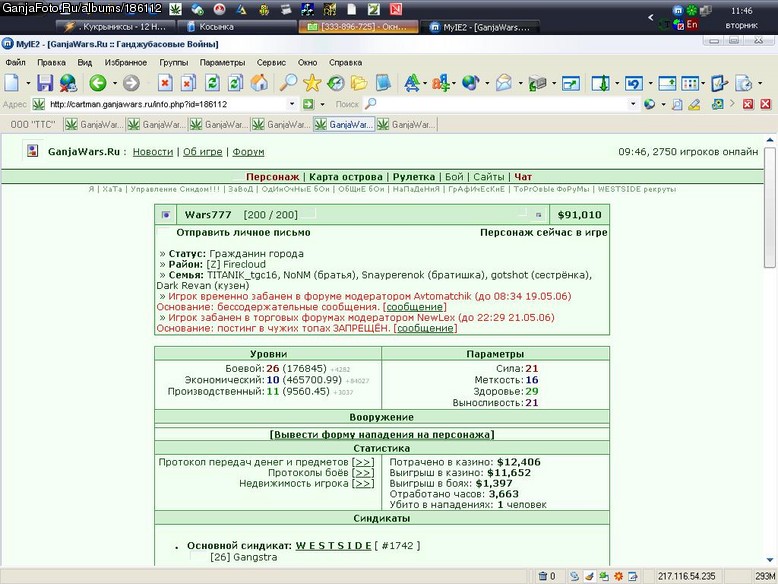
Task: Open dropdown arrow next to New page icon
Action: tap(28, 83)
